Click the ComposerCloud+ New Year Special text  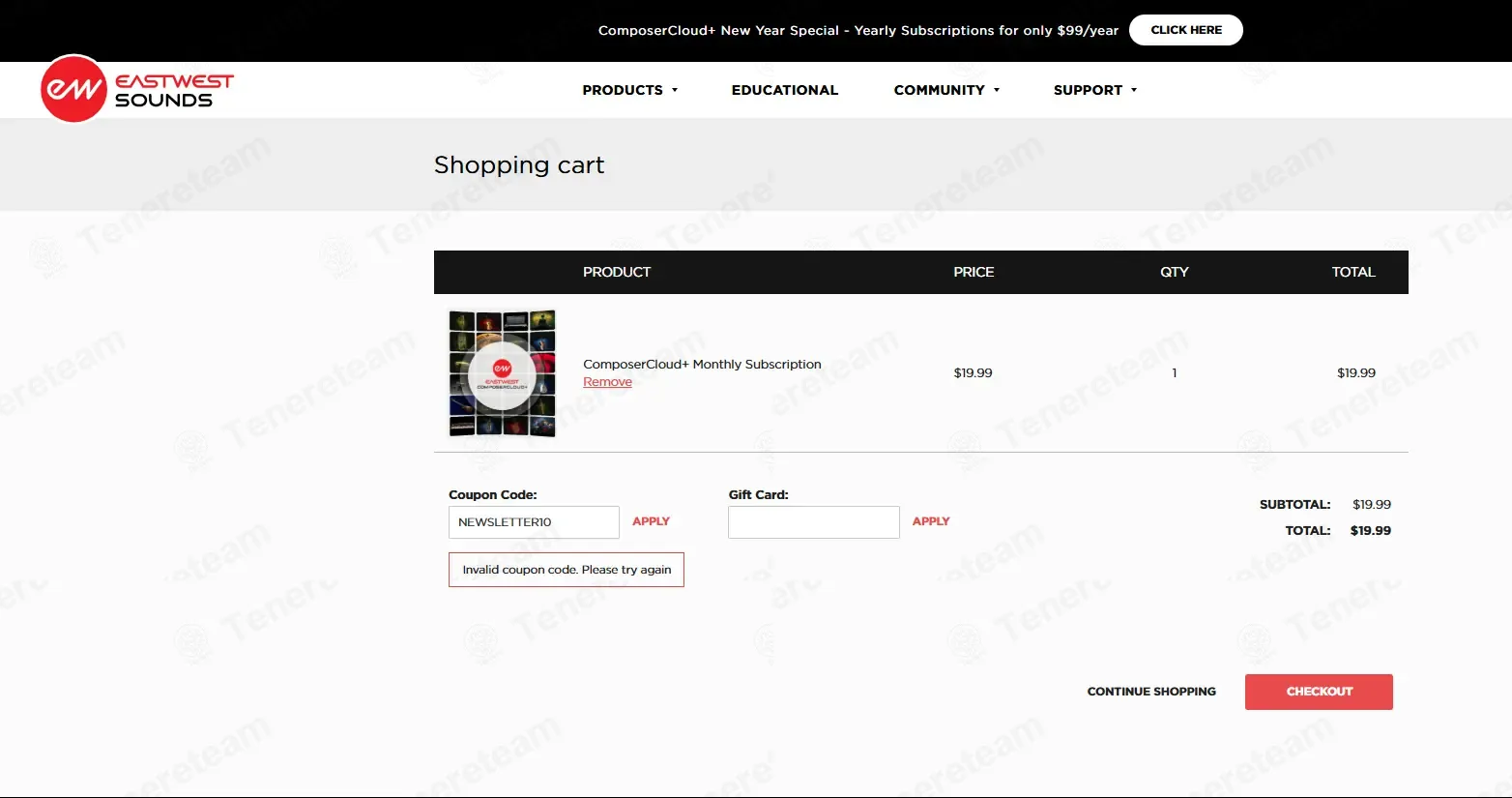[858, 30]
